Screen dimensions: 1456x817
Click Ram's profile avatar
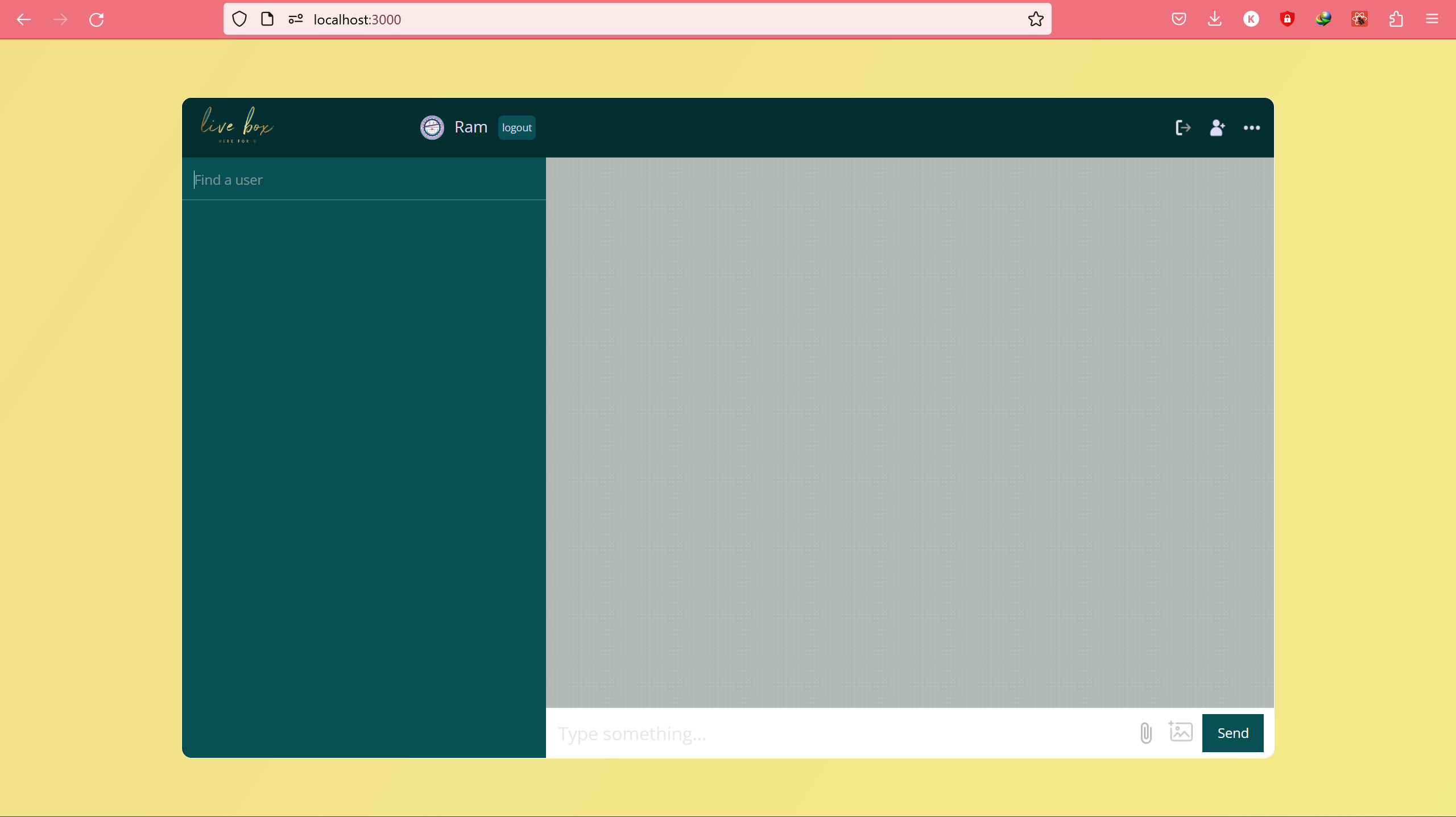click(x=432, y=127)
